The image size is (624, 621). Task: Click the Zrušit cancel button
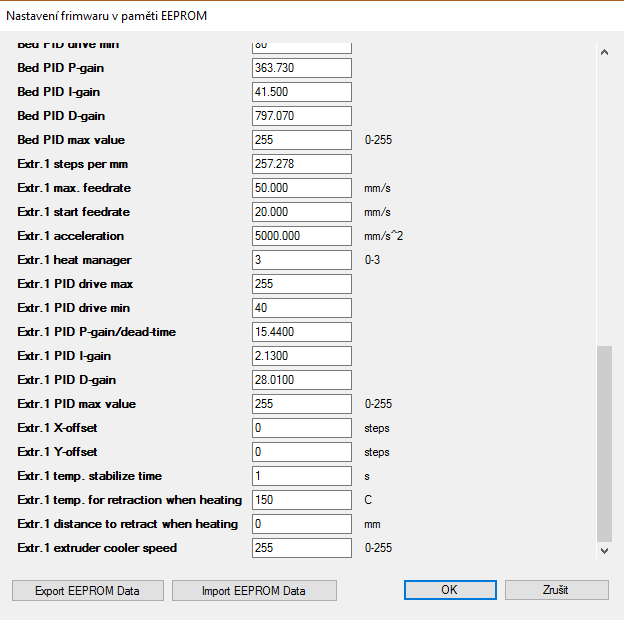(x=556, y=590)
